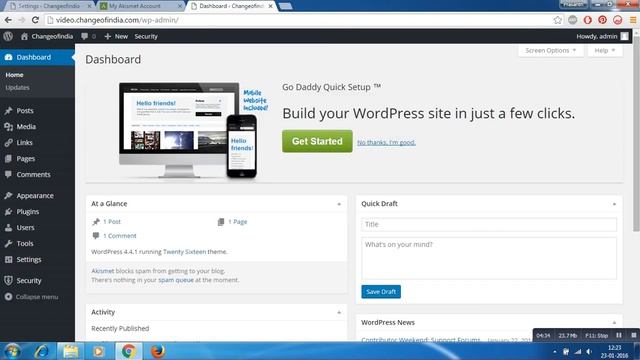The image size is (640, 360).
Task: Open the New content menu
Action: [x=116, y=36]
